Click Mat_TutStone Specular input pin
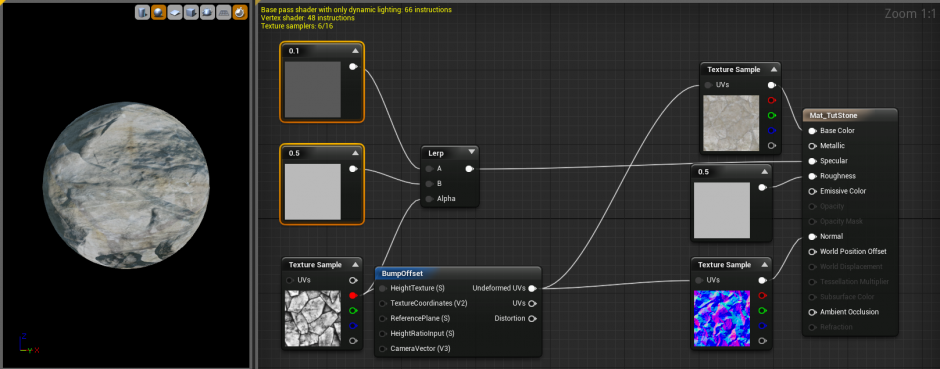 point(812,161)
